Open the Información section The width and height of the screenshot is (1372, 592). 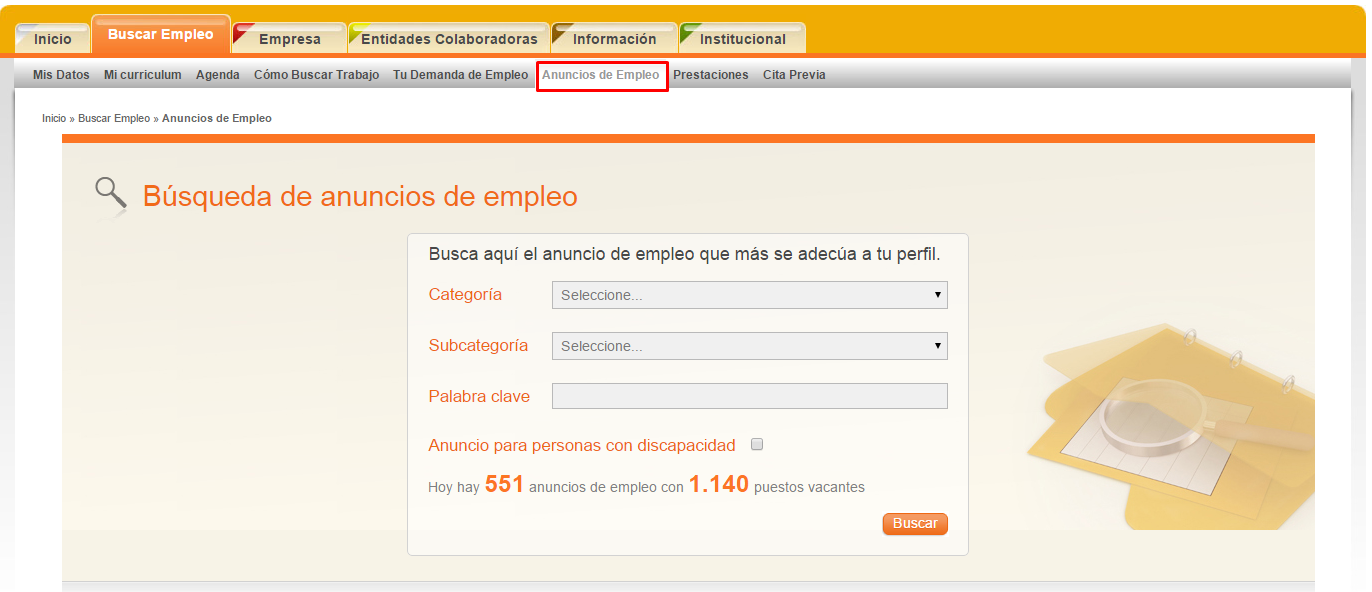617,38
